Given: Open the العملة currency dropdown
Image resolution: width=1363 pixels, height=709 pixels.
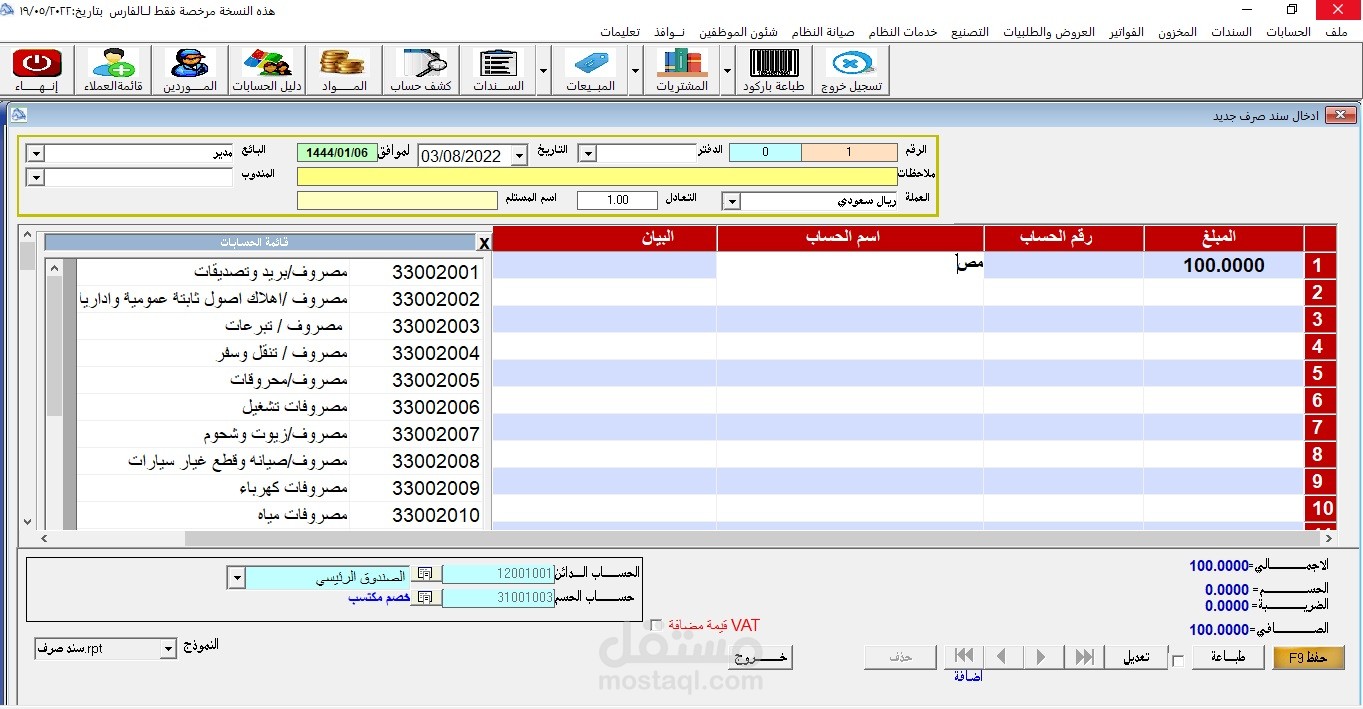Looking at the screenshot, I should [731, 201].
